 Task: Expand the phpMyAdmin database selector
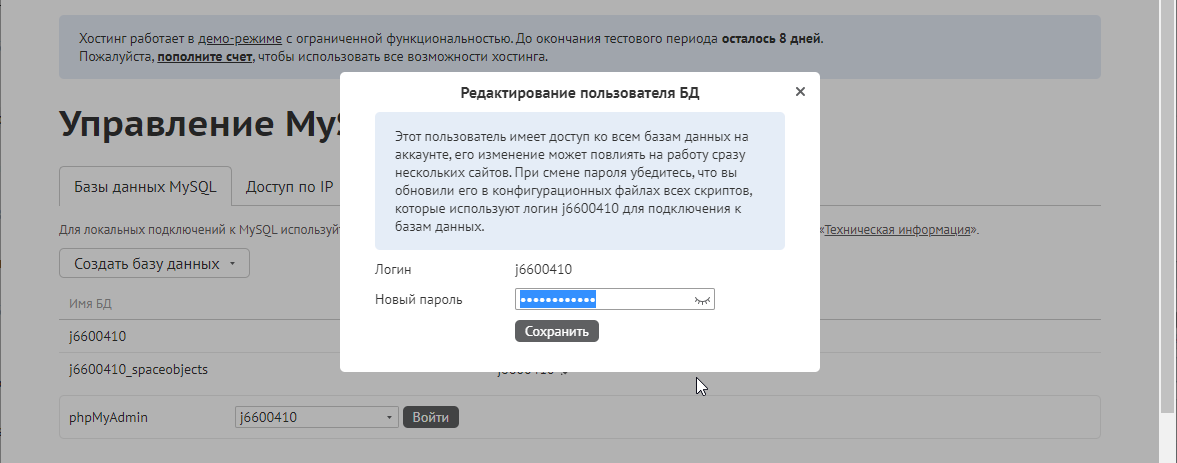[x=316, y=418]
